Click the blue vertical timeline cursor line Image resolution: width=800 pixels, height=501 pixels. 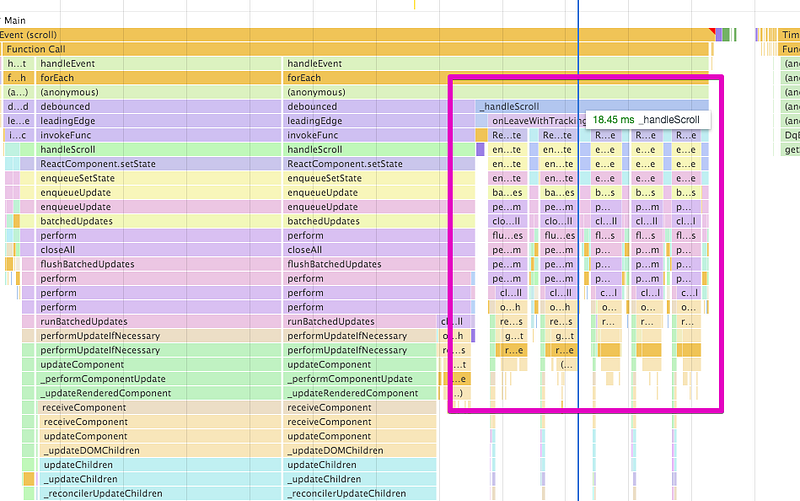click(x=578, y=250)
